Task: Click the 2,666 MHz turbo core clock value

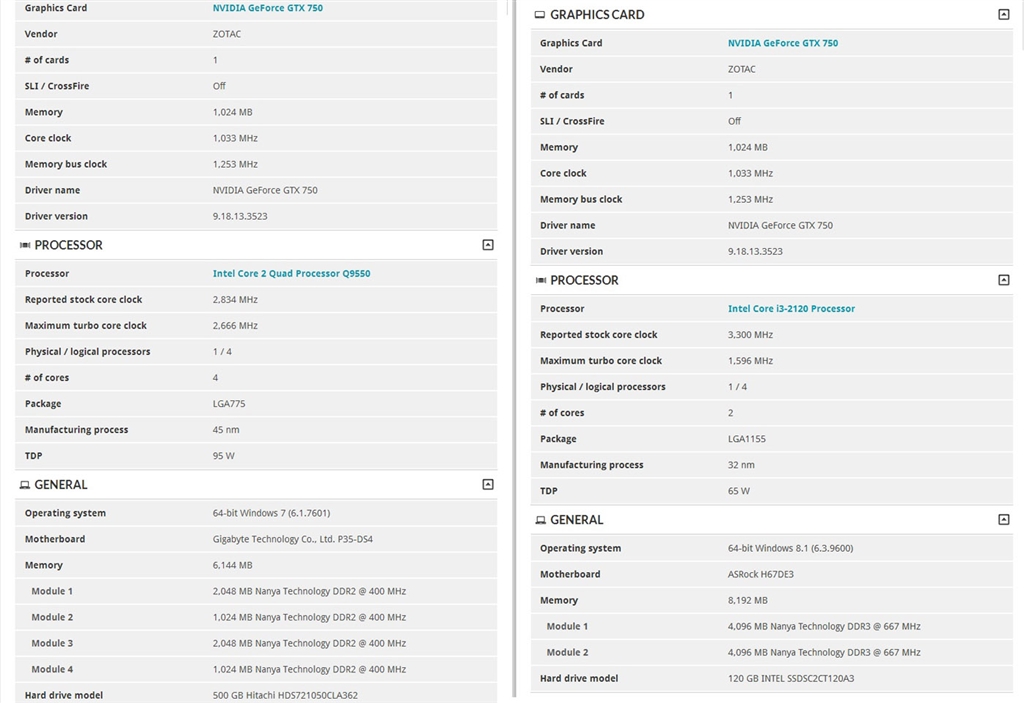Action: (x=235, y=326)
